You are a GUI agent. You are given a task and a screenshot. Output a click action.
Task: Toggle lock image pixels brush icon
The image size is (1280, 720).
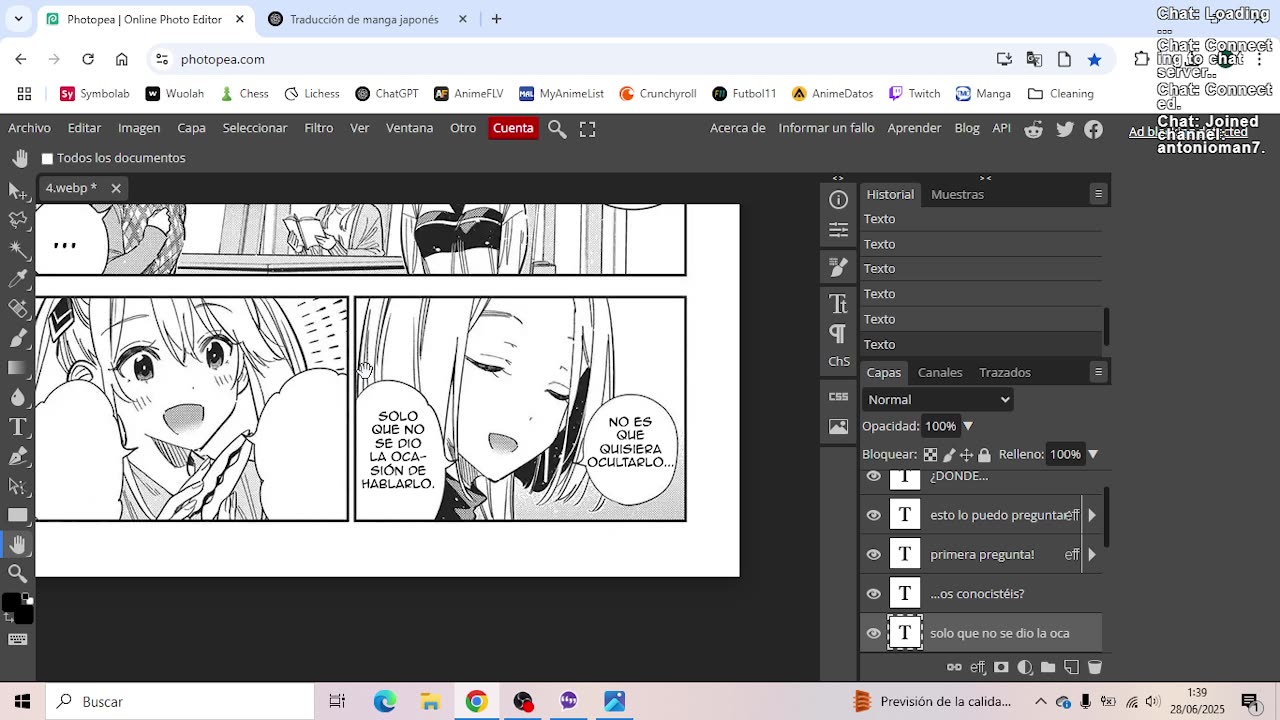coord(948,454)
